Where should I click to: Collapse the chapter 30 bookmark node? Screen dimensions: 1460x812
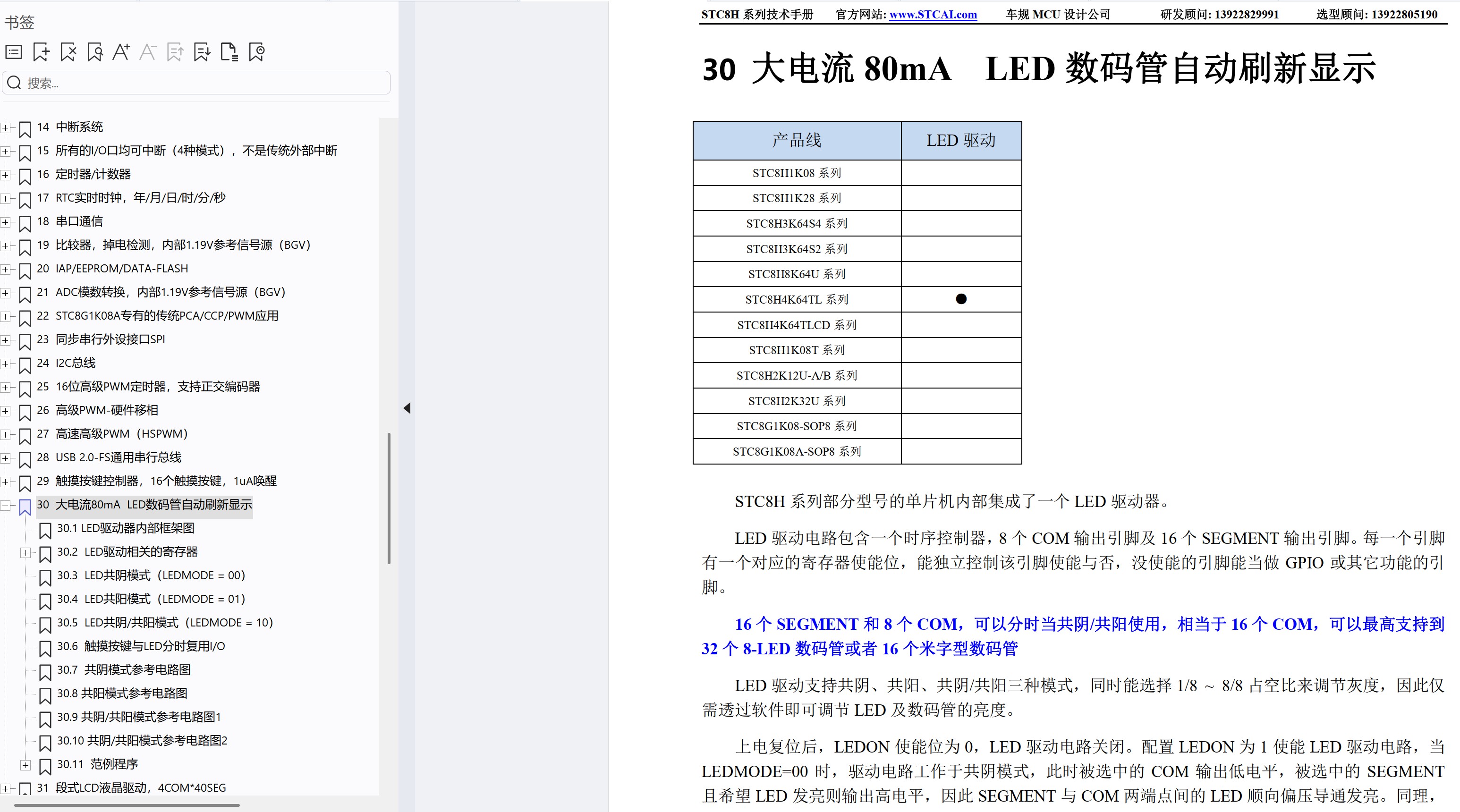pyautogui.click(x=6, y=507)
